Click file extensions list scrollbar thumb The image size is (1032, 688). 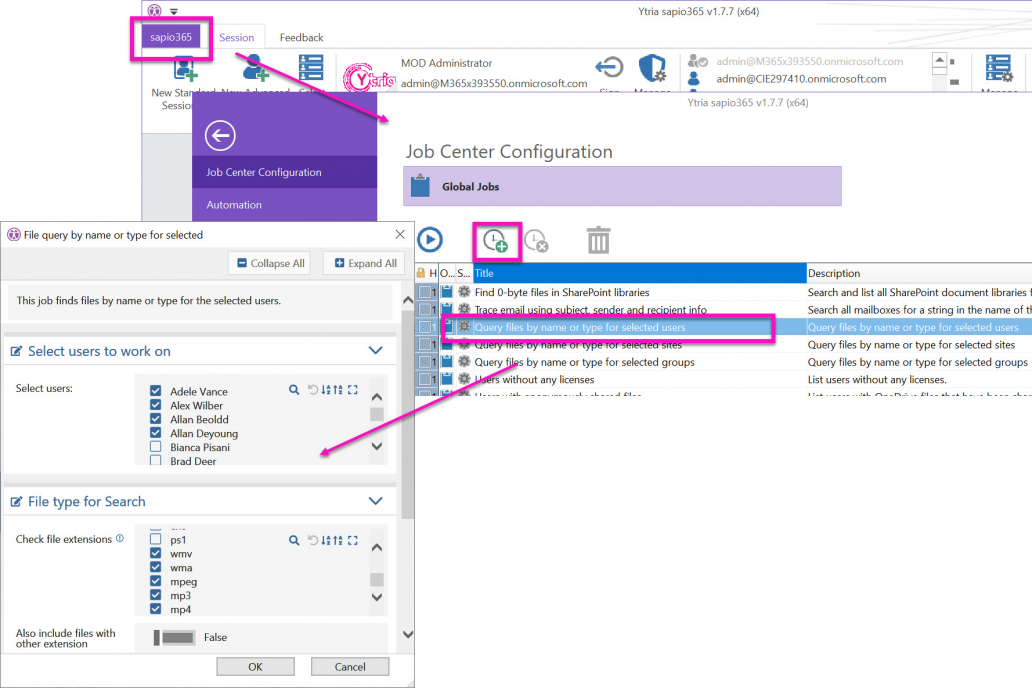click(376, 579)
